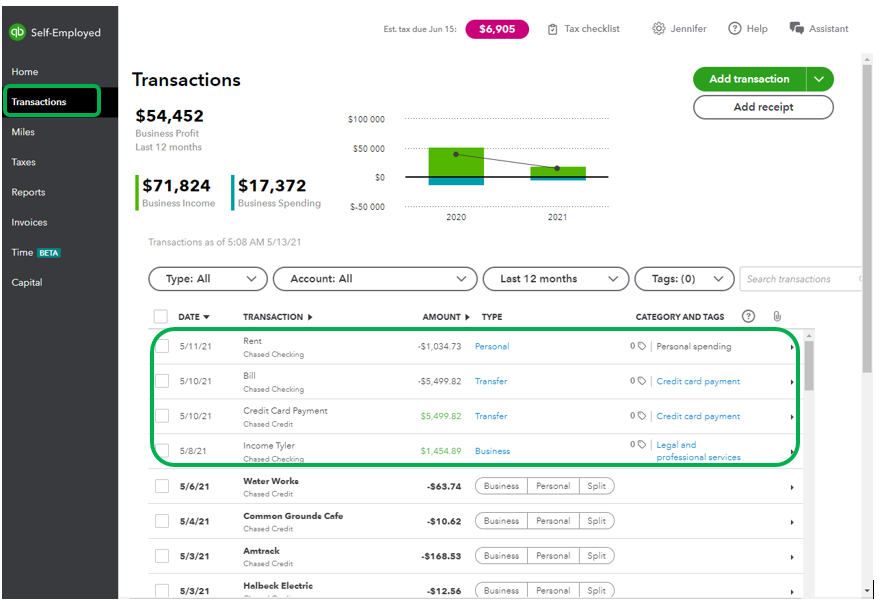Click the help icon beside Category and Tags
The width and height of the screenshot is (884, 601).
pos(748,316)
